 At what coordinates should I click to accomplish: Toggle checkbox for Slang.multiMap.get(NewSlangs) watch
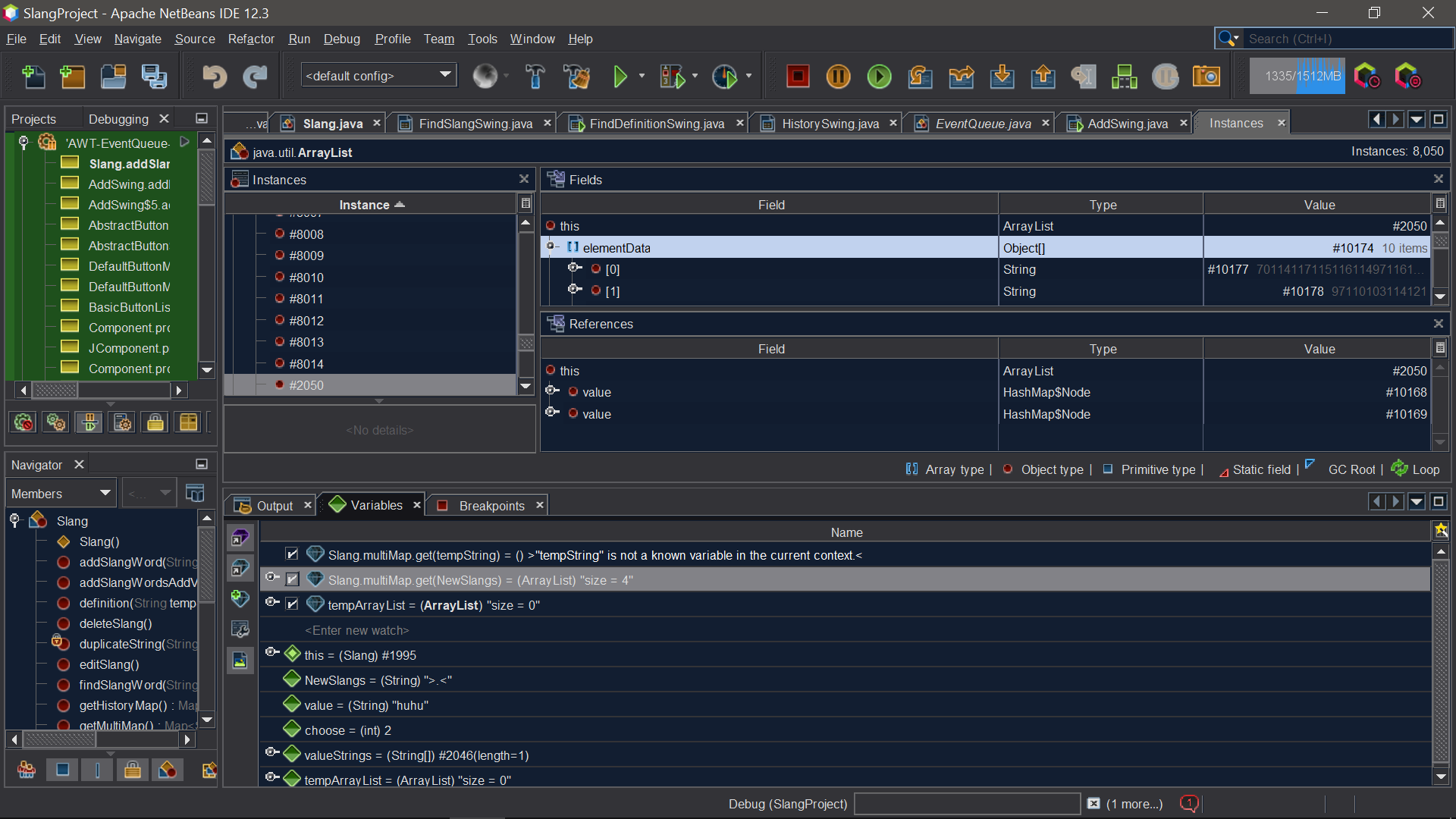point(292,579)
